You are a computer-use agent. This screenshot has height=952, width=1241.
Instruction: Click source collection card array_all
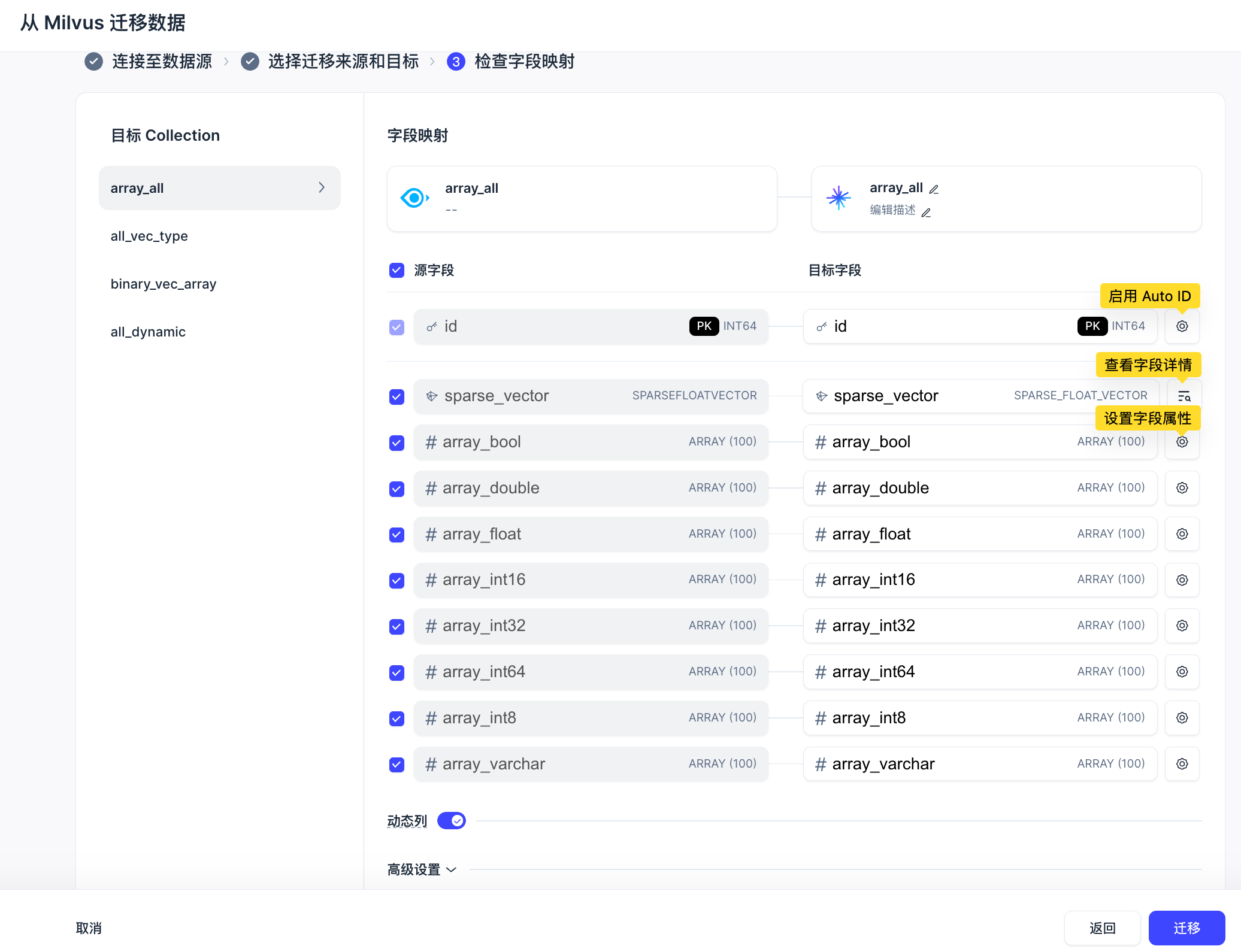pyautogui.click(x=582, y=199)
